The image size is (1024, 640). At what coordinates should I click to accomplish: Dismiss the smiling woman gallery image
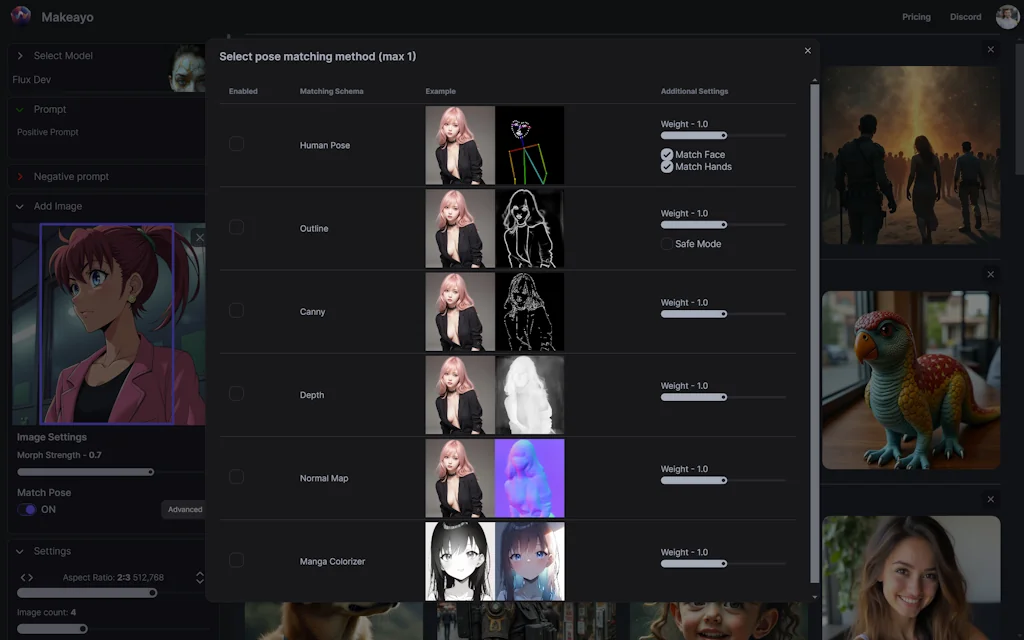[x=990, y=498]
